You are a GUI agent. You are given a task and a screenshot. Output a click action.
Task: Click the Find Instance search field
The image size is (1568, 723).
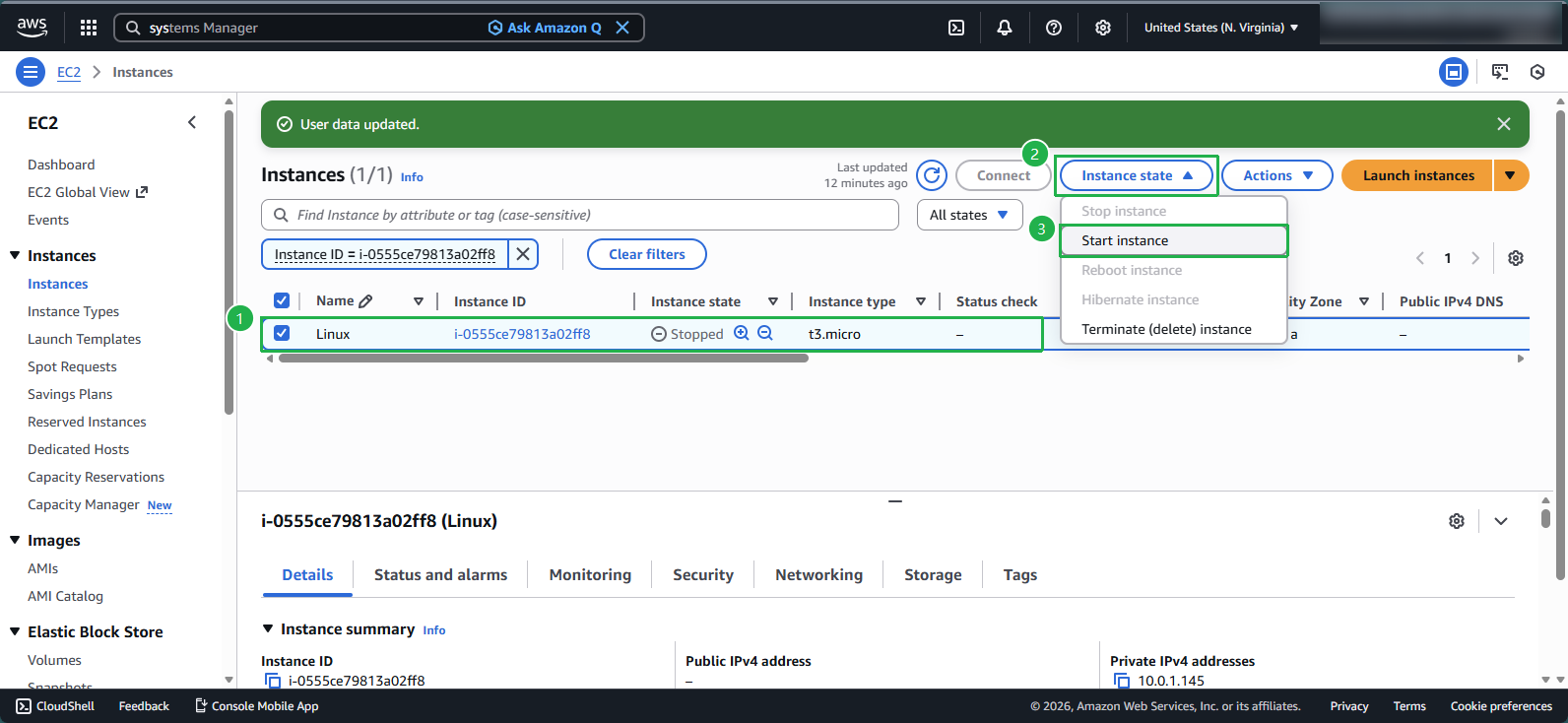click(x=580, y=215)
